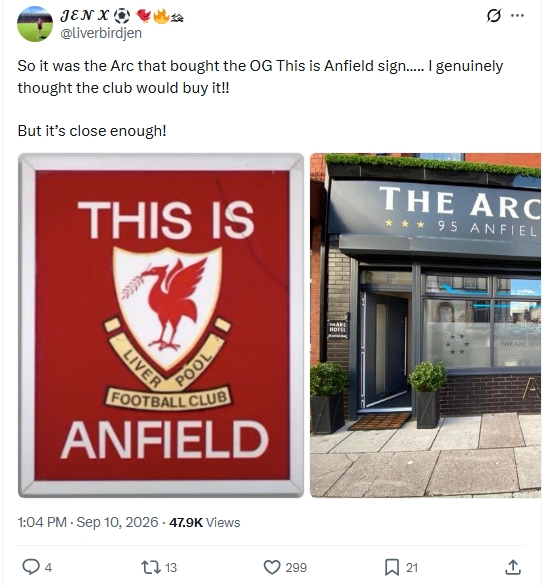The height and width of the screenshot is (585, 559).
Task: Click the JEN X display name
Action: pyautogui.click(x=84, y=15)
